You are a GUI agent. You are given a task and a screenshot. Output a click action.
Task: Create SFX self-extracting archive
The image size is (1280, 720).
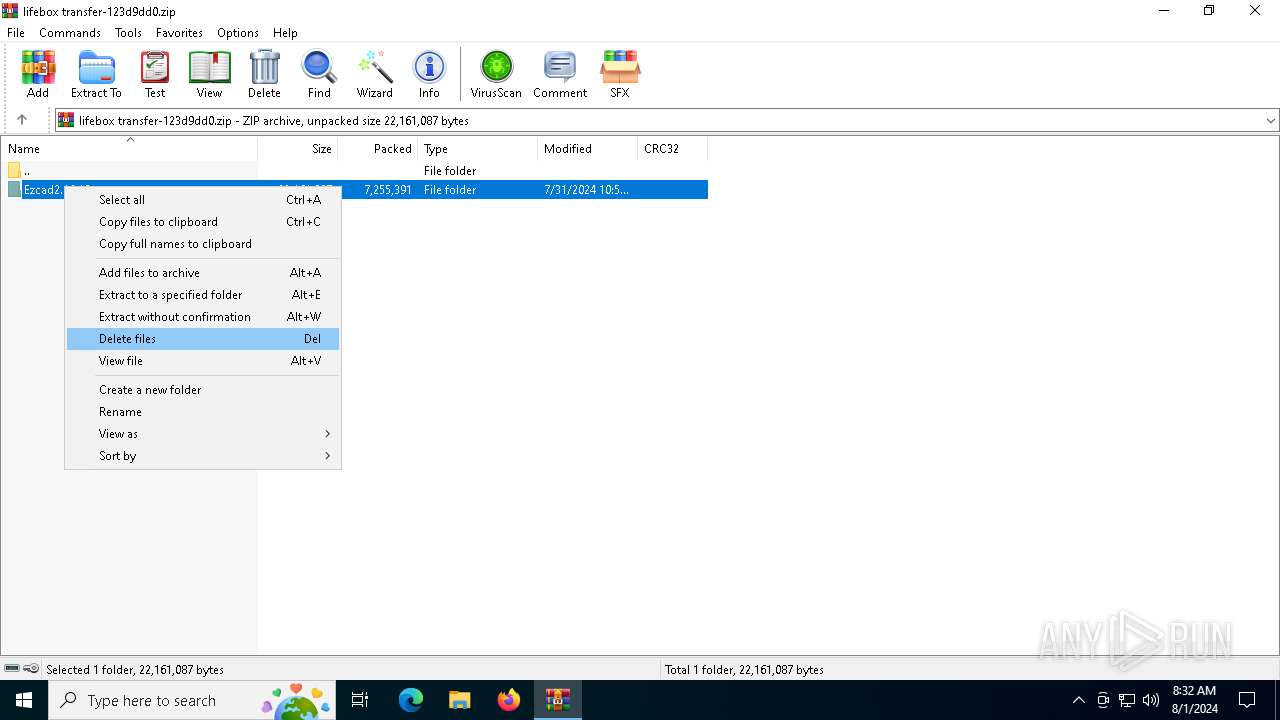(620, 74)
